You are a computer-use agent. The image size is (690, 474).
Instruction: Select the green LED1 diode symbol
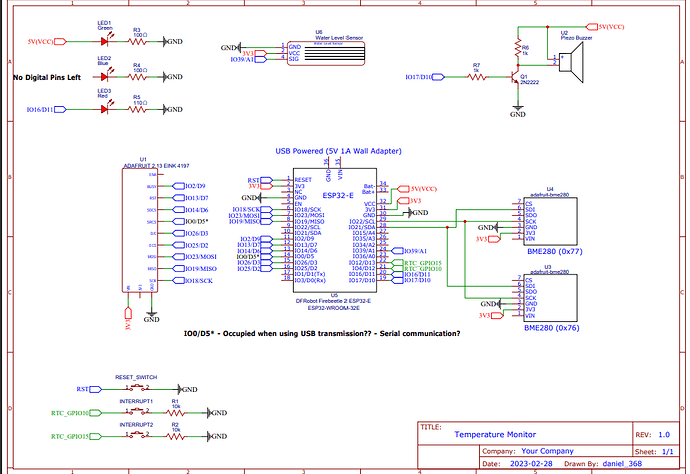pos(105,40)
